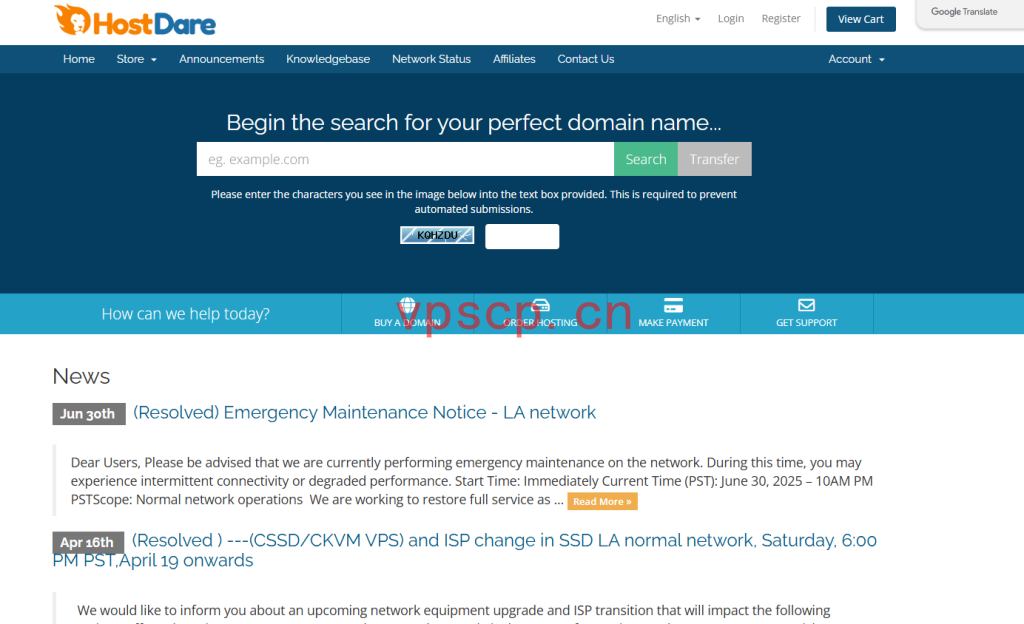Click the Login link

tap(731, 18)
